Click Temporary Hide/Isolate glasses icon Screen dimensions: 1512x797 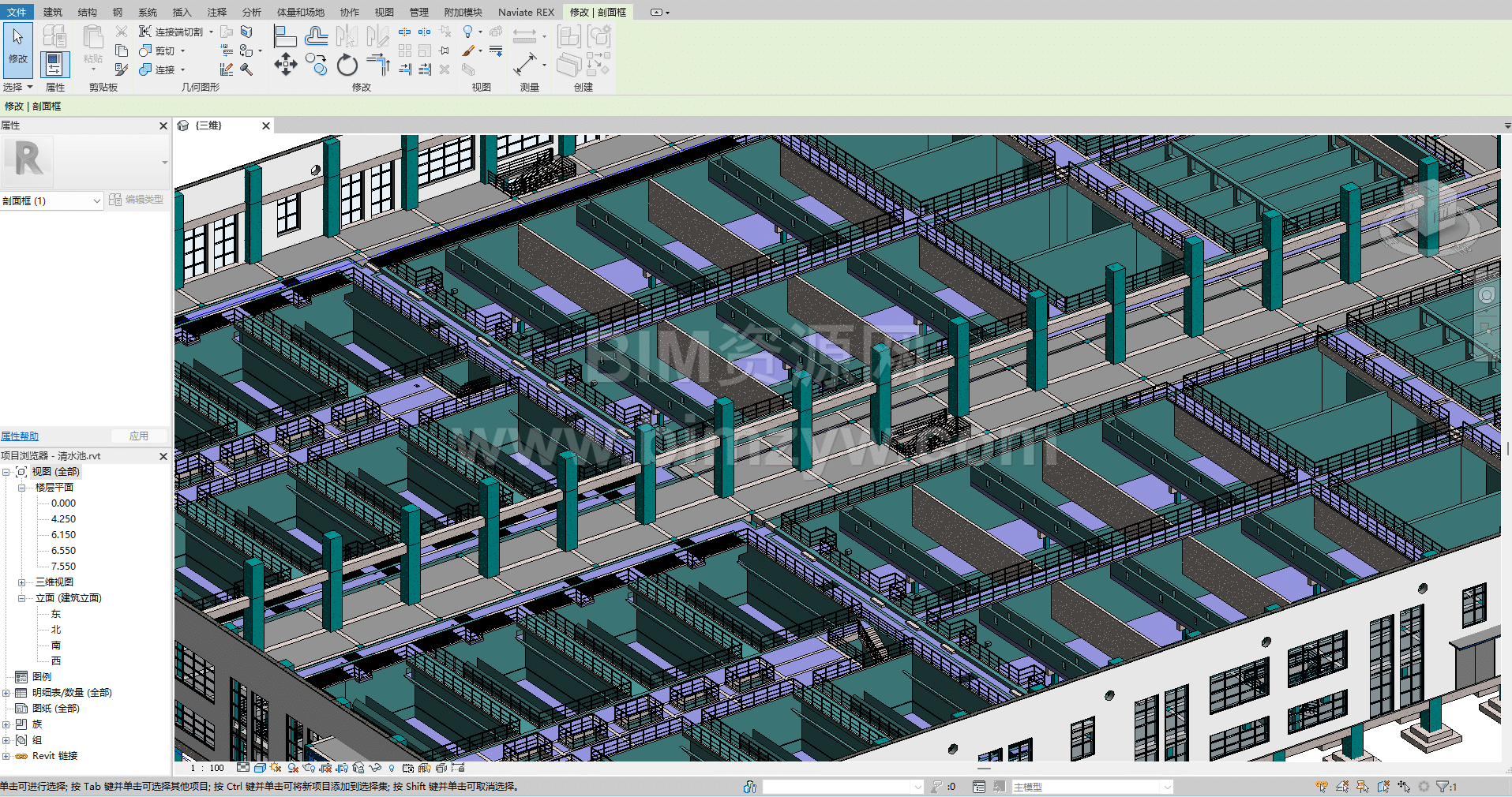click(375, 768)
